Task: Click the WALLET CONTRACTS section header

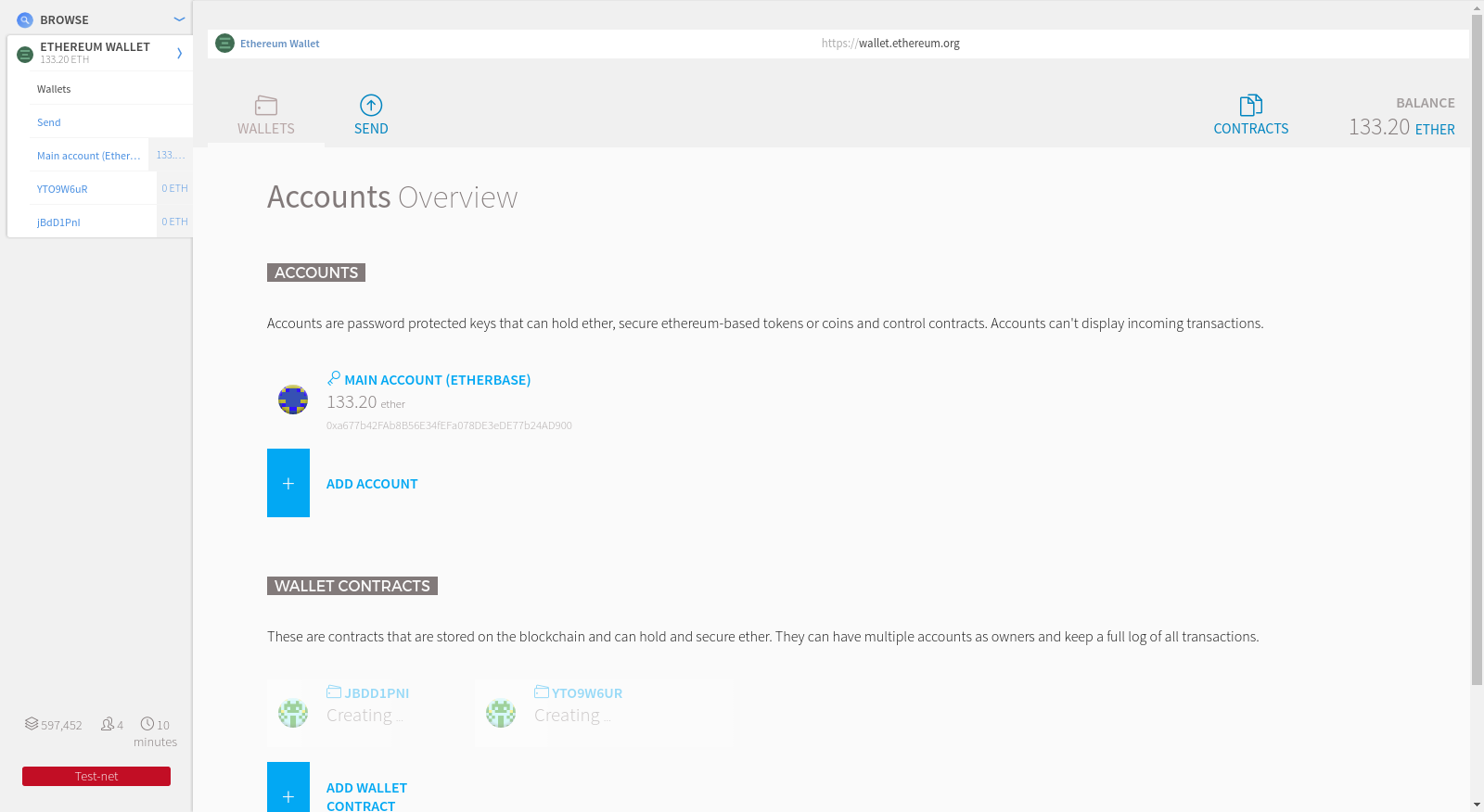Action: [x=352, y=586]
